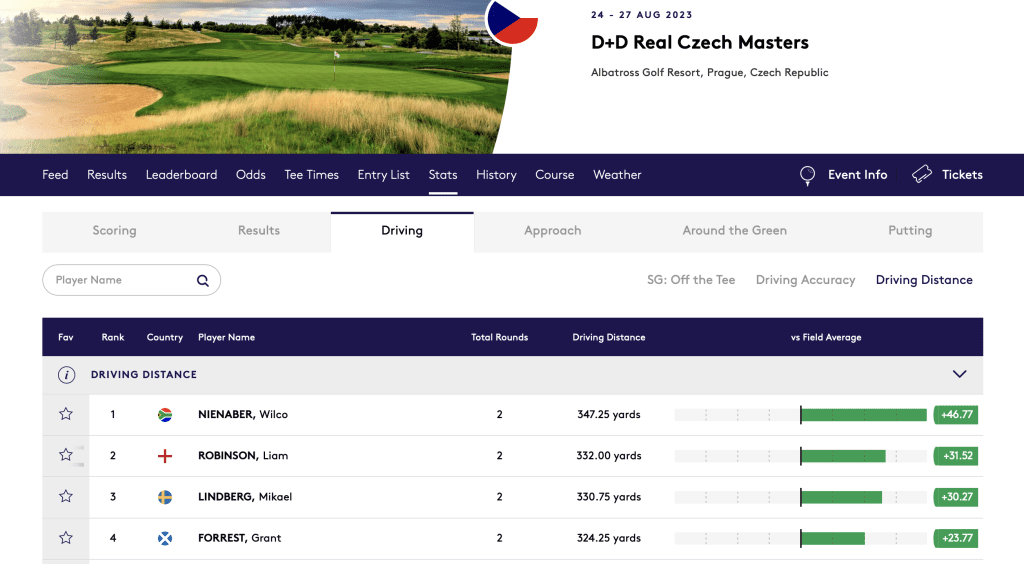This screenshot has height=564, width=1024.
Task: Open the Tickets link
Action: pos(962,174)
